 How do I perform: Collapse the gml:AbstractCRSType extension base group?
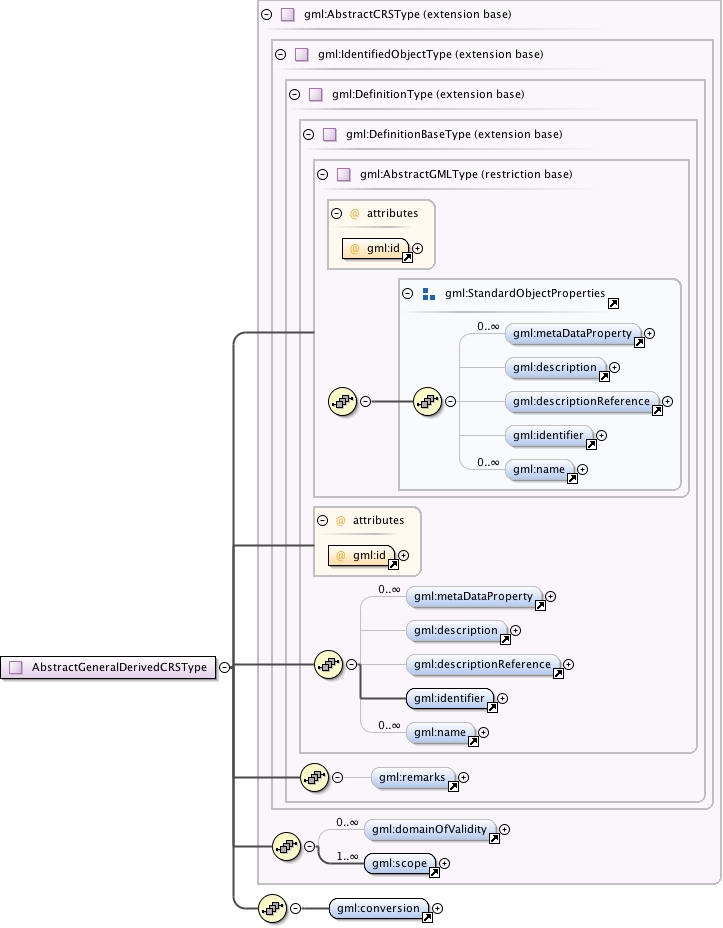(x=267, y=14)
